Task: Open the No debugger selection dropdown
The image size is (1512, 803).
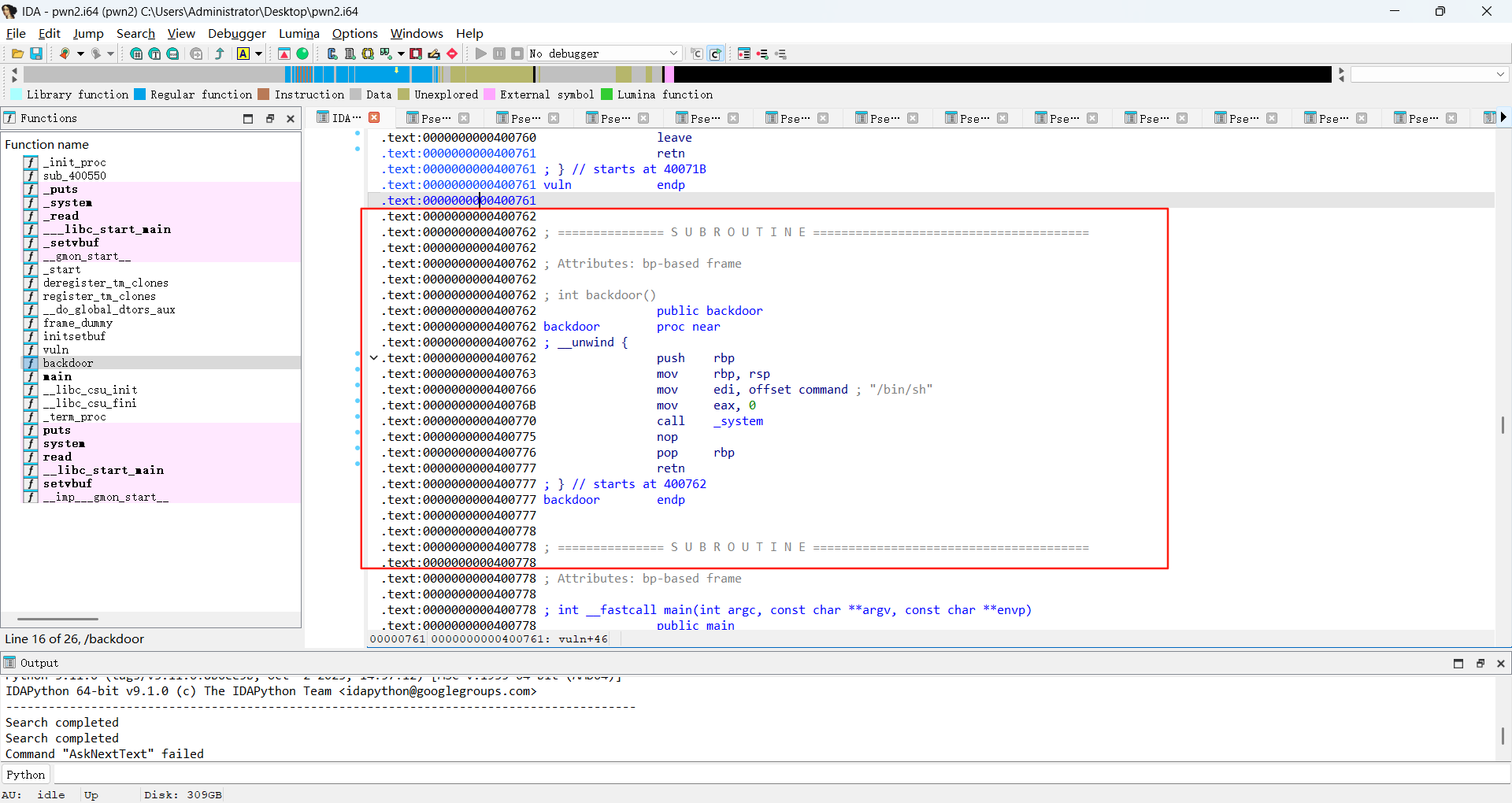Action: click(604, 54)
